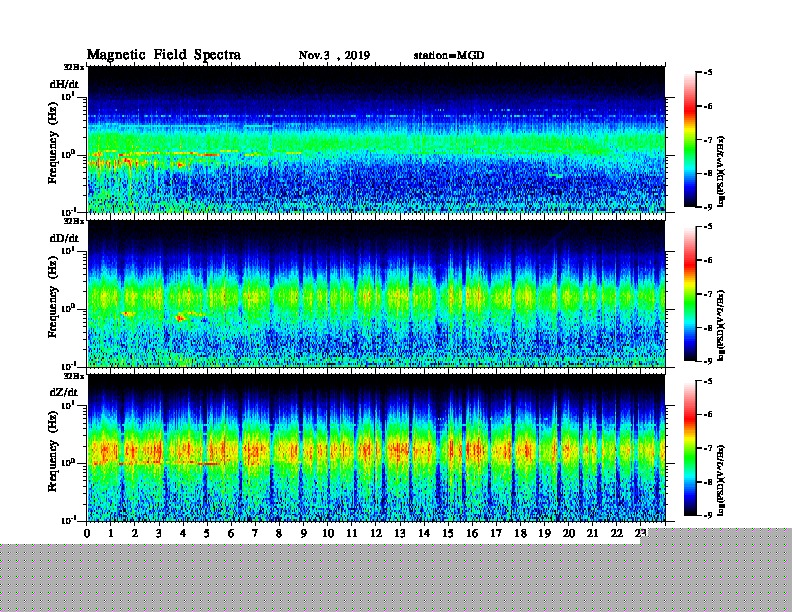Screen dimensions: 792x612
Task: Click hour tick label 22 on time axis
Action: coord(617,533)
